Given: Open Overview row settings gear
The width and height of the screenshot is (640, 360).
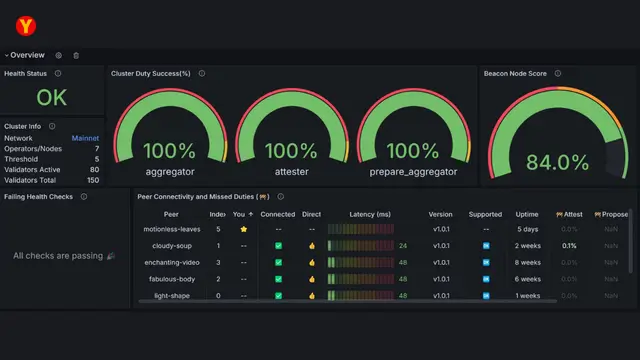Looking at the screenshot, I should 58,56.
